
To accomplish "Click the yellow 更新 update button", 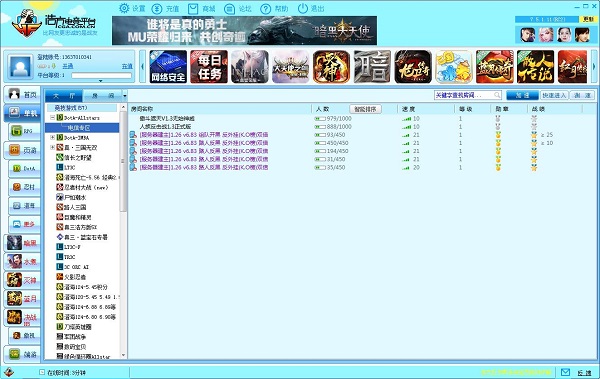I will pos(588,19).
